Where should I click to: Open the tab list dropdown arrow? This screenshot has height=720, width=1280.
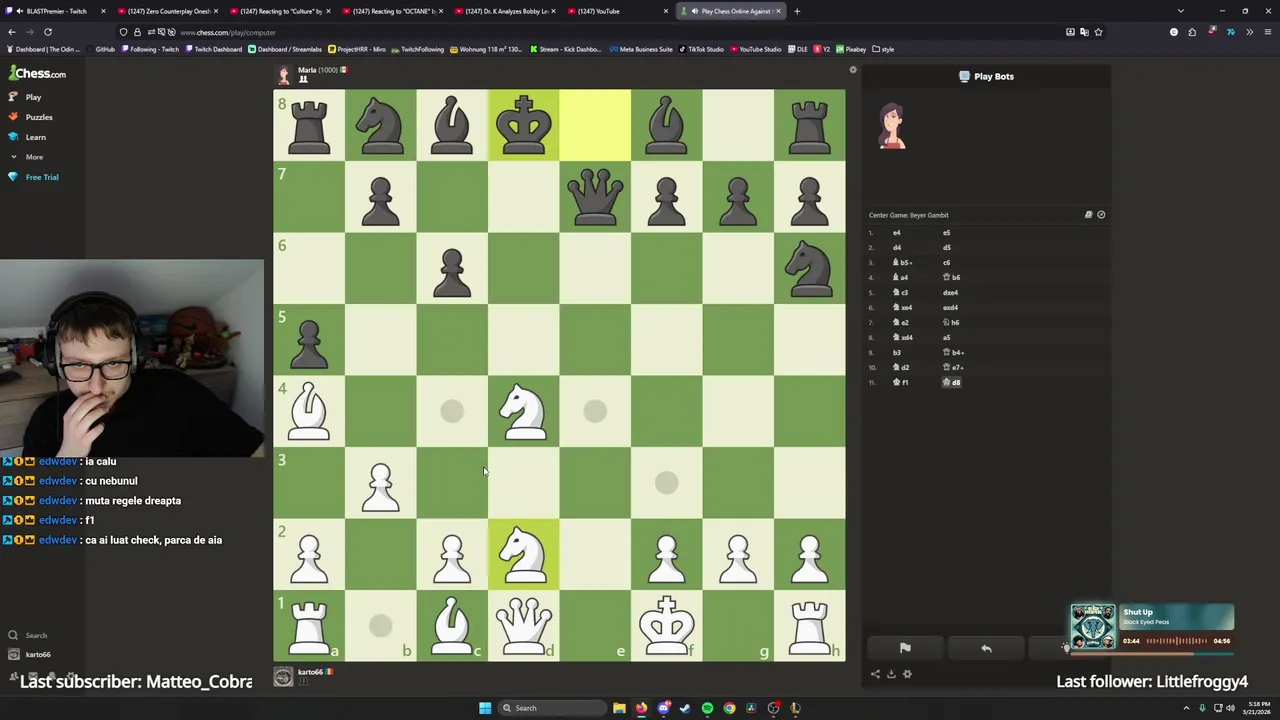coord(1181,11)
